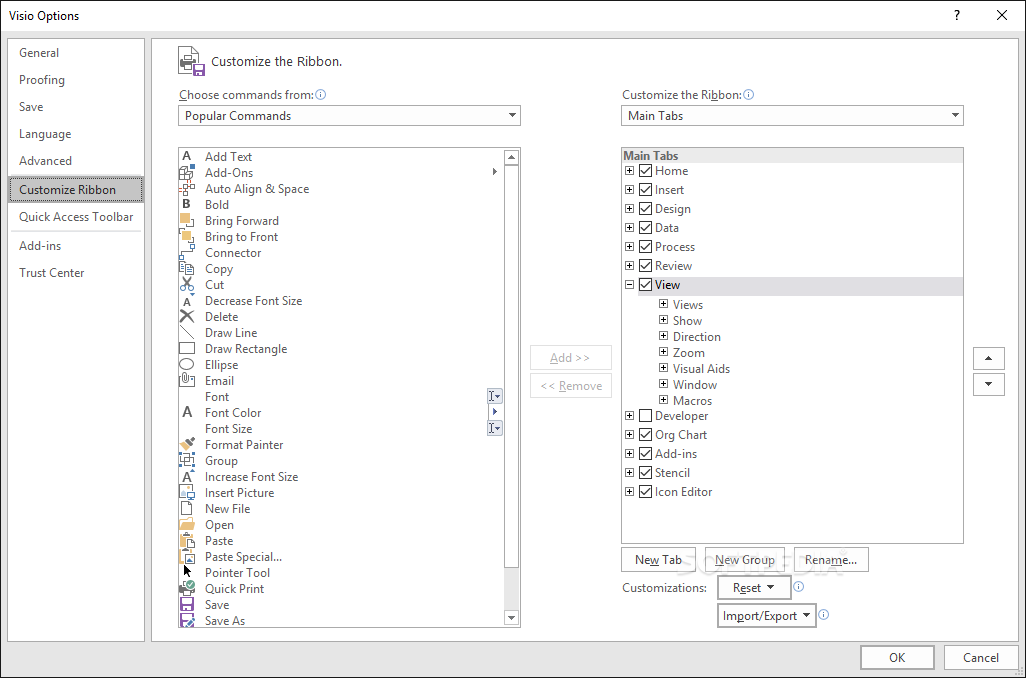
Task: Select the Quick Print icon
Action: pos(187,588)
